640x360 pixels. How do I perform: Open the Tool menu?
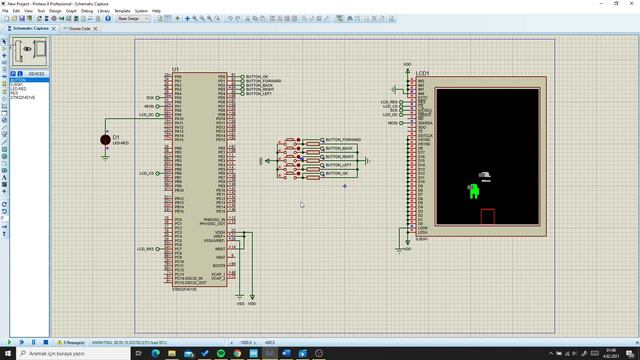coord(41,11)
